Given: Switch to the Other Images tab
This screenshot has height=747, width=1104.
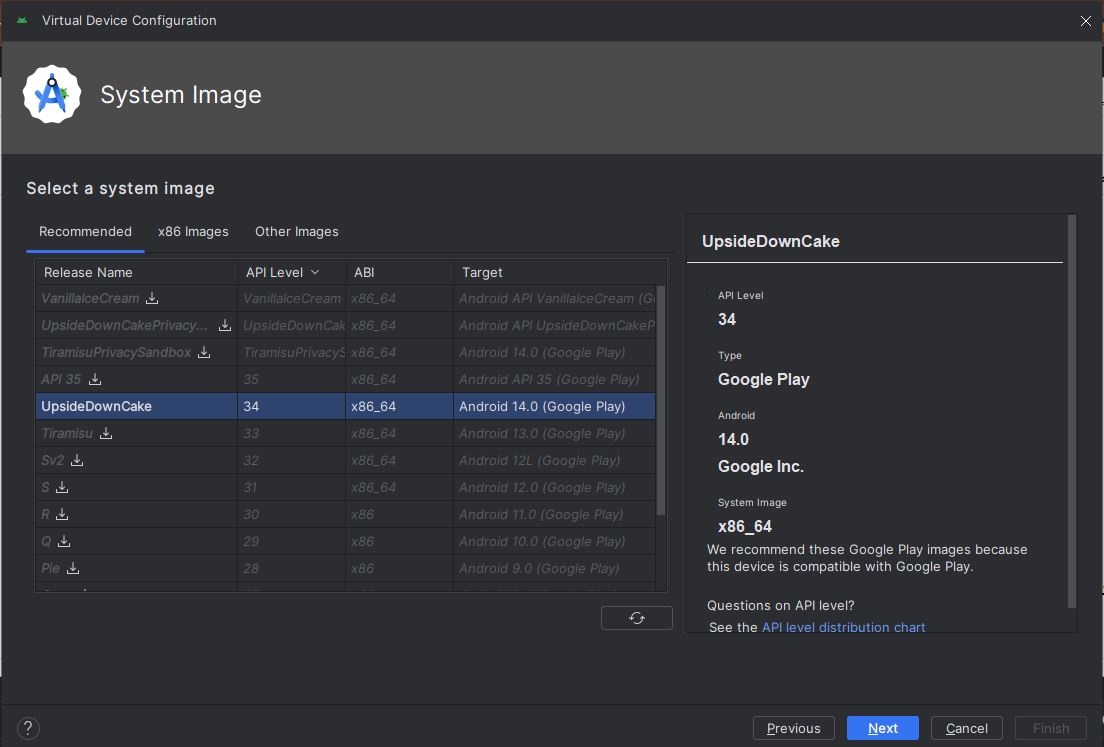Looking at the screenshot, I should (296, 231).
